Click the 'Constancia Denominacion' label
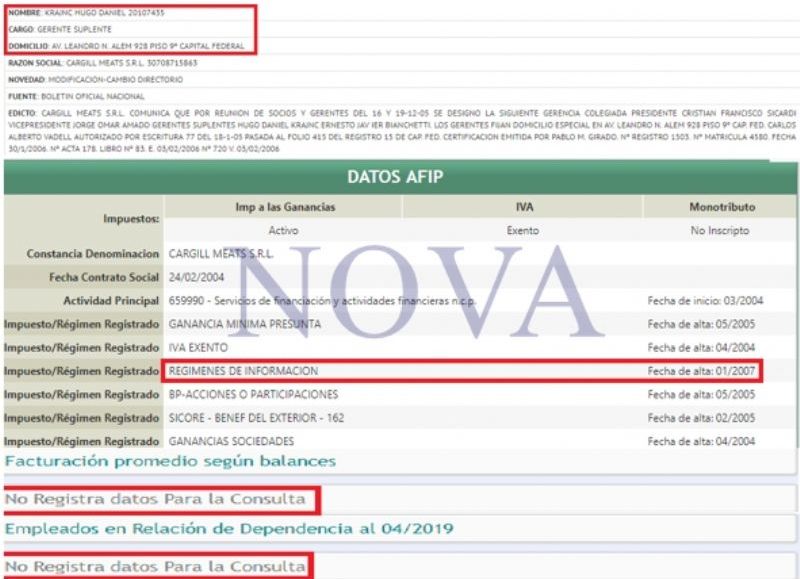 [93, 254]
